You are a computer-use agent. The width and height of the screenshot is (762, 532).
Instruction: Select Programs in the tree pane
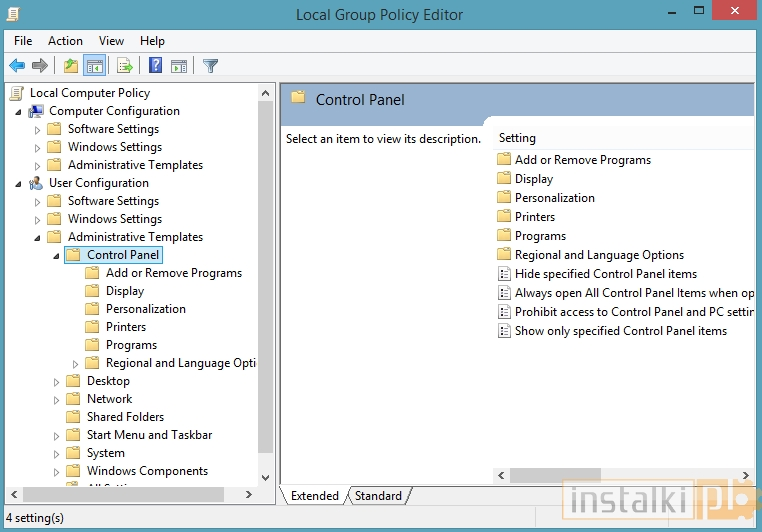click(x=131, y=345)
